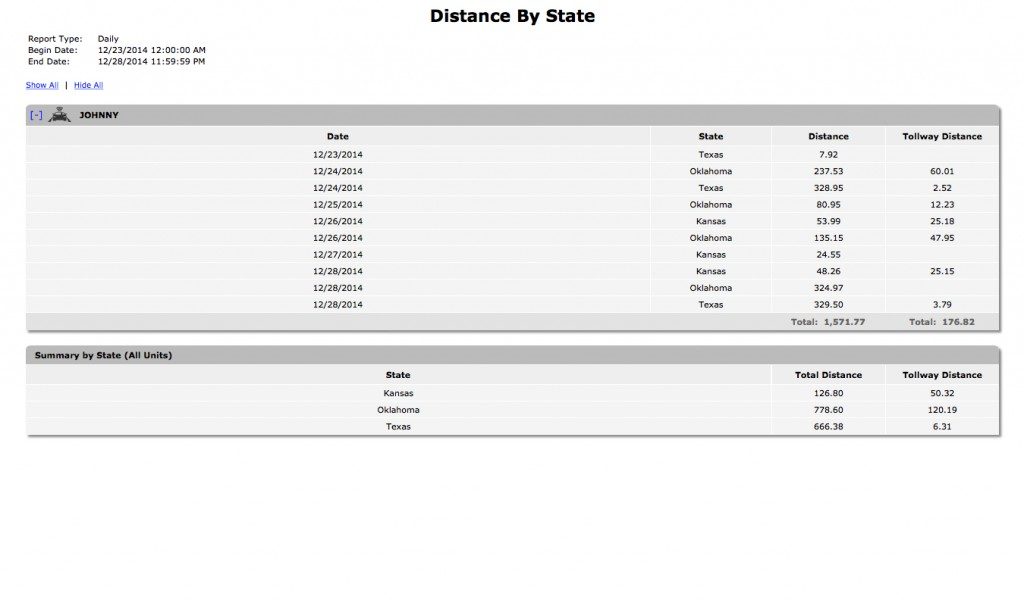Select Kansas in the summary table
Screen dimensions: 1024x606
398,393
